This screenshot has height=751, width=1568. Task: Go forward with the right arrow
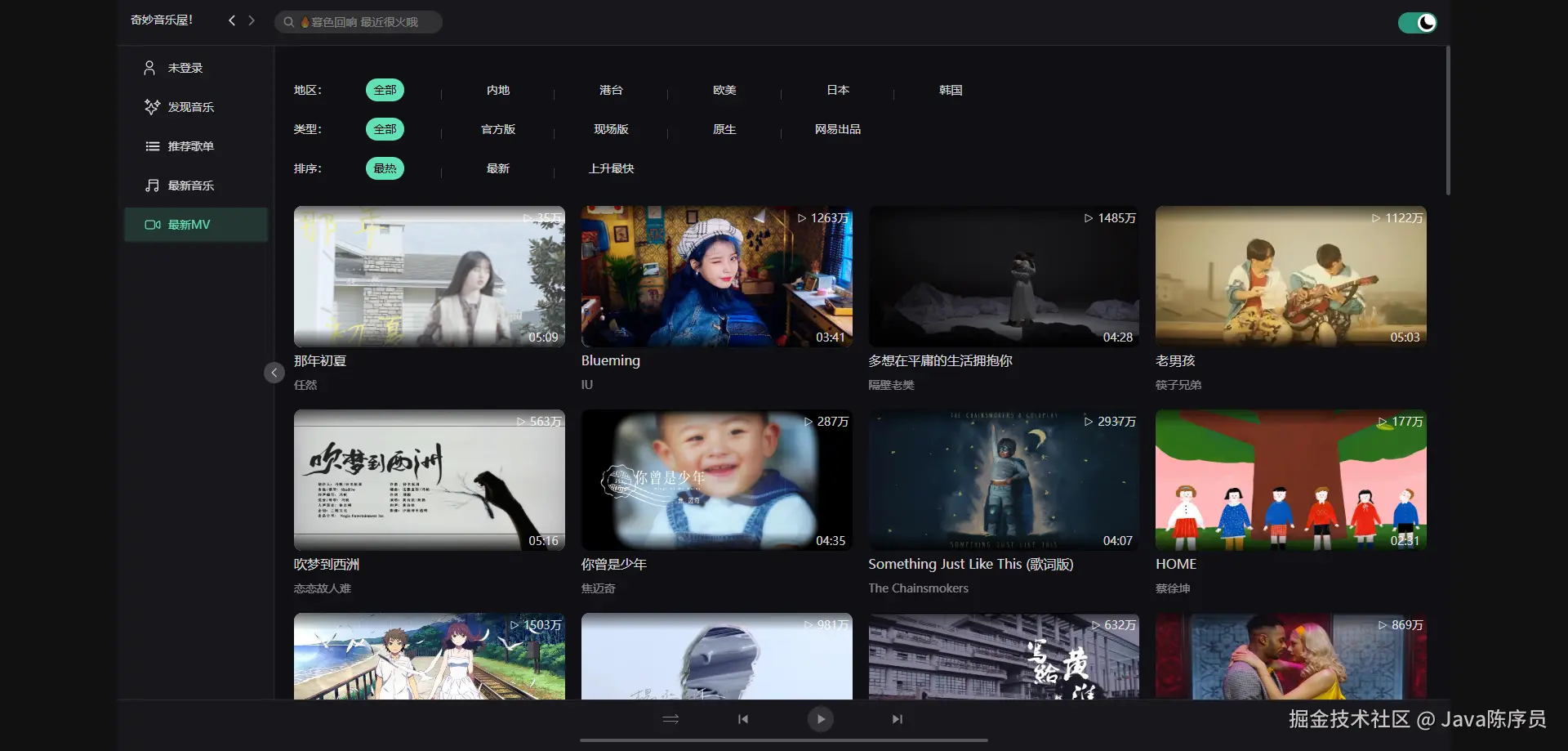pyautogui.click(x=252, y=20)
